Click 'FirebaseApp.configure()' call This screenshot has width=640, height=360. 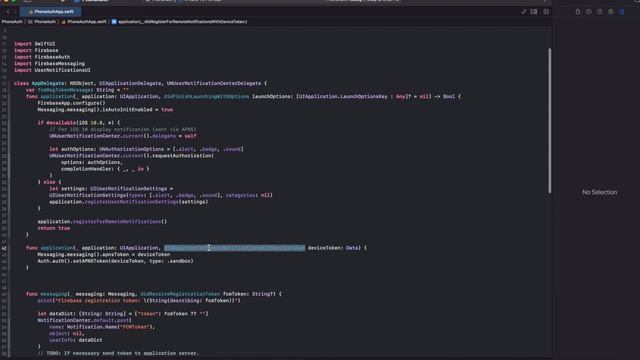pyautogui.click(x=71, y=103)
